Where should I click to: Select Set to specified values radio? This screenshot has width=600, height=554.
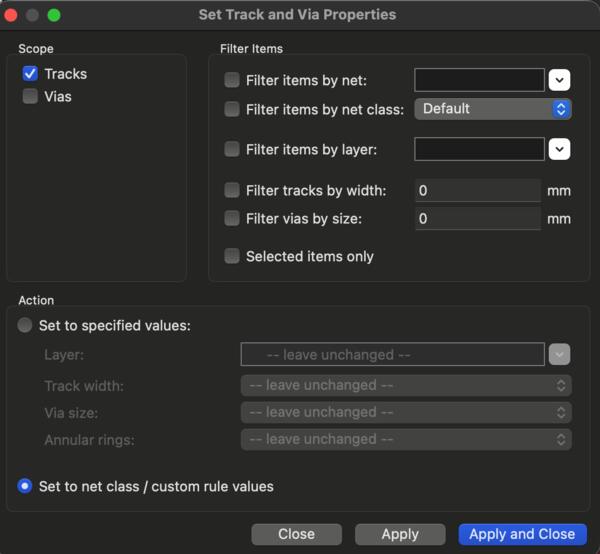click(x=26, y=325)
